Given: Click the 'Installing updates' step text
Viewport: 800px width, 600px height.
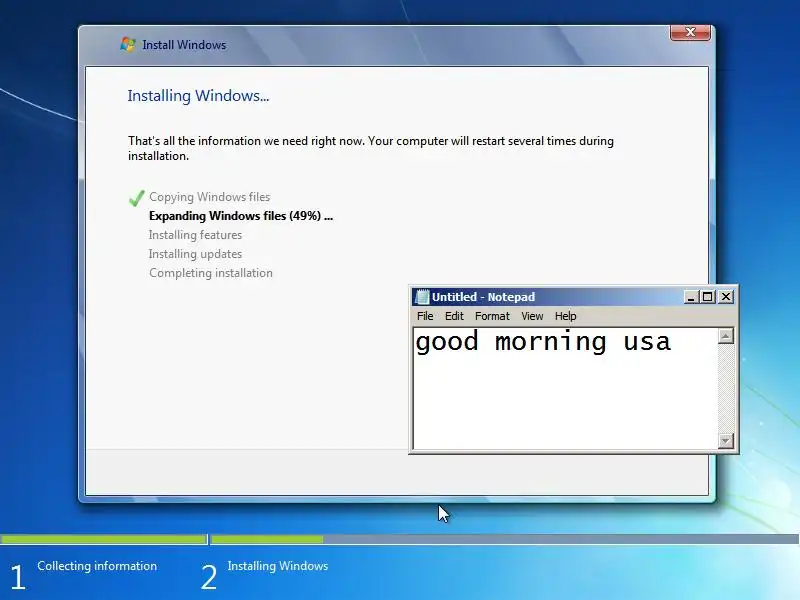Looking at the screenshot, I should (195, 254).
